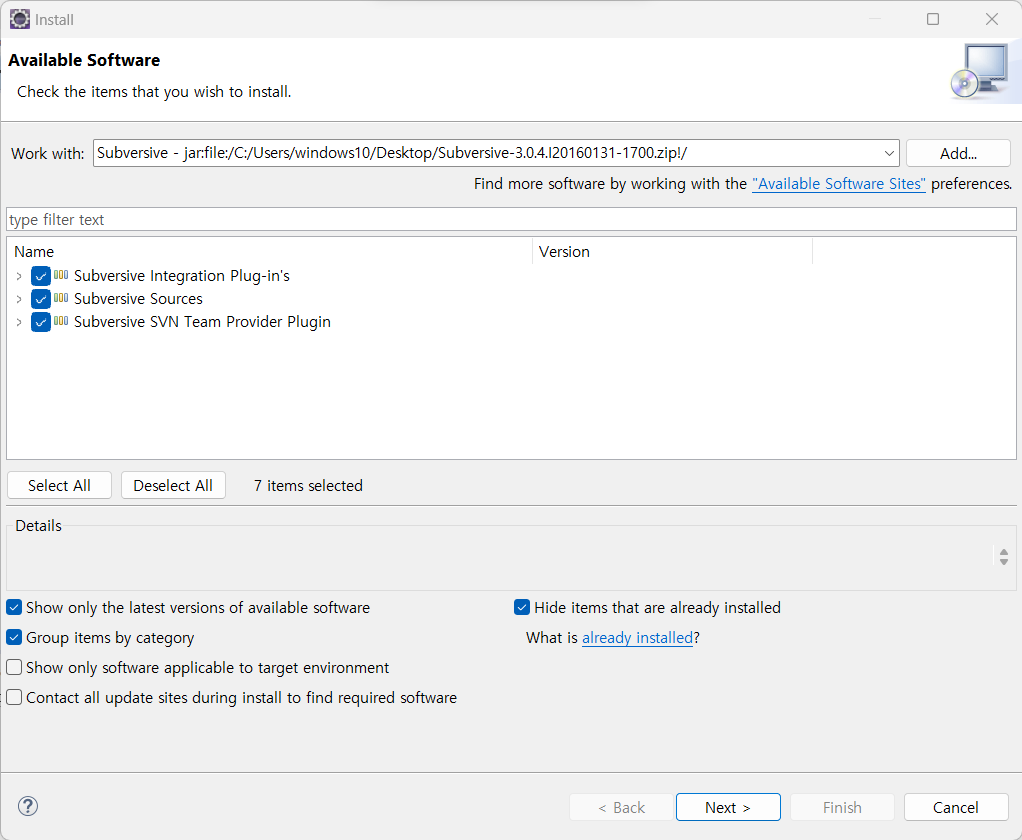Open the Available Software Sites link
This screenshot has height=840, width=1022.
(x=839, y=184)
